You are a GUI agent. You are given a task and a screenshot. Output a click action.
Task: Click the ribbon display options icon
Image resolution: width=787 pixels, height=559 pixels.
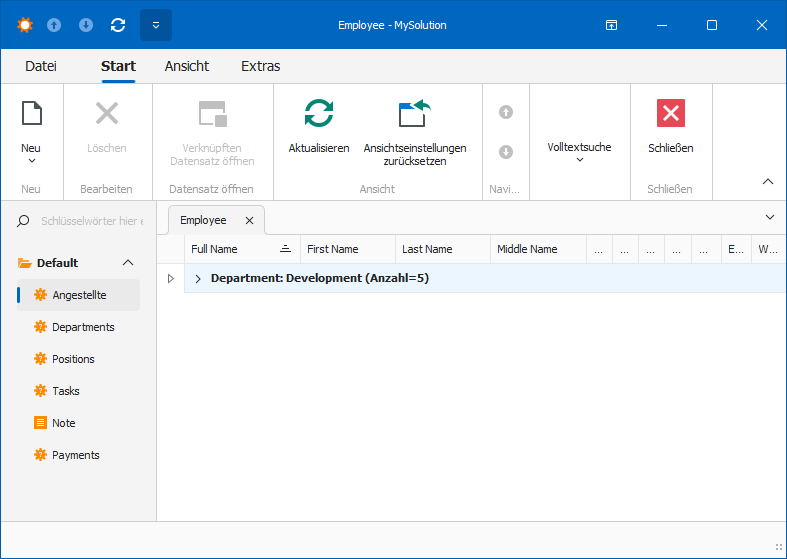(611, 25)
